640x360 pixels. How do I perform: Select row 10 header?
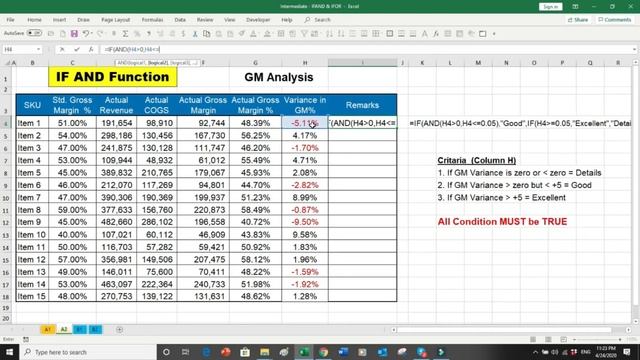[6, 198]
